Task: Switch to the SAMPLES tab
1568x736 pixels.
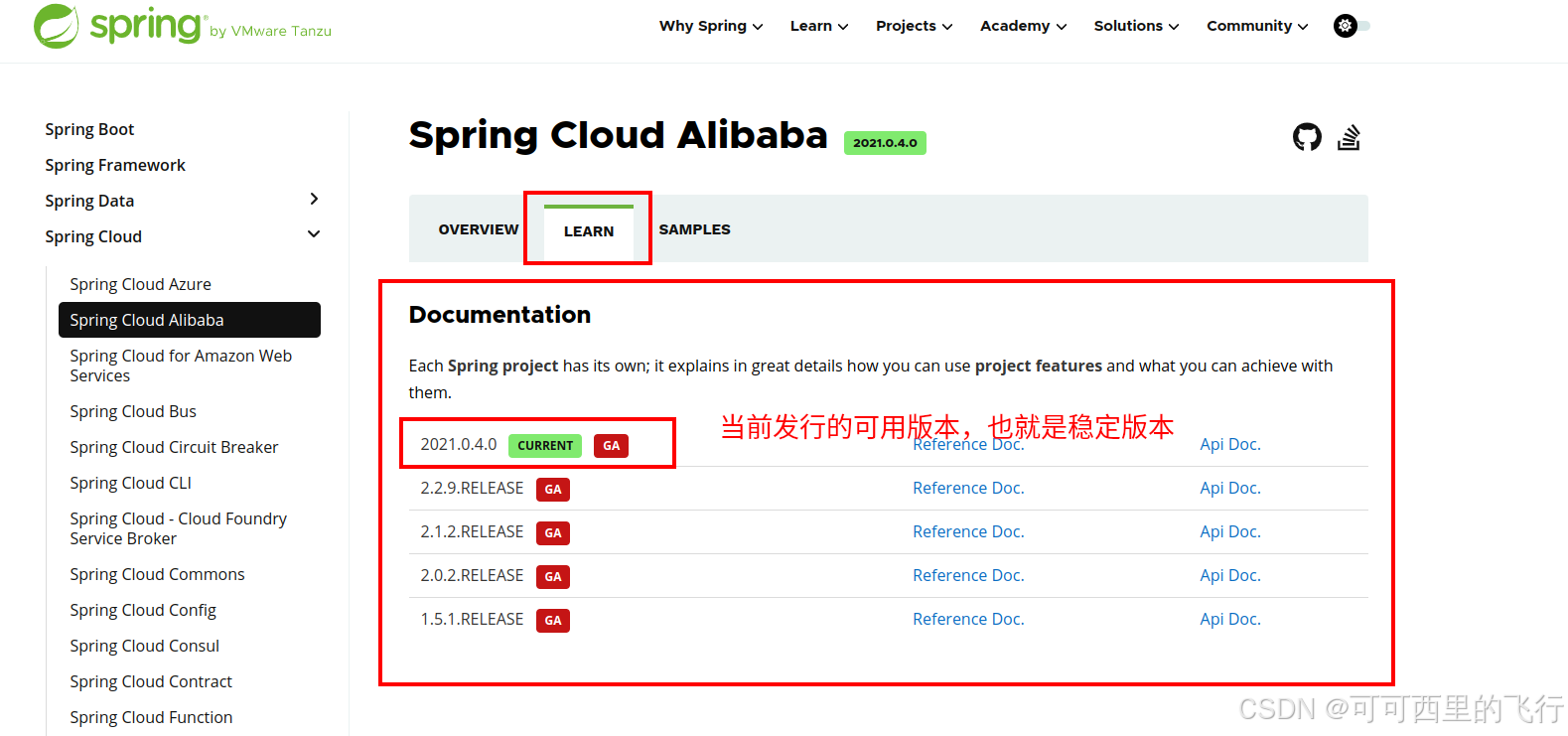Action: (x=695, y=229)
